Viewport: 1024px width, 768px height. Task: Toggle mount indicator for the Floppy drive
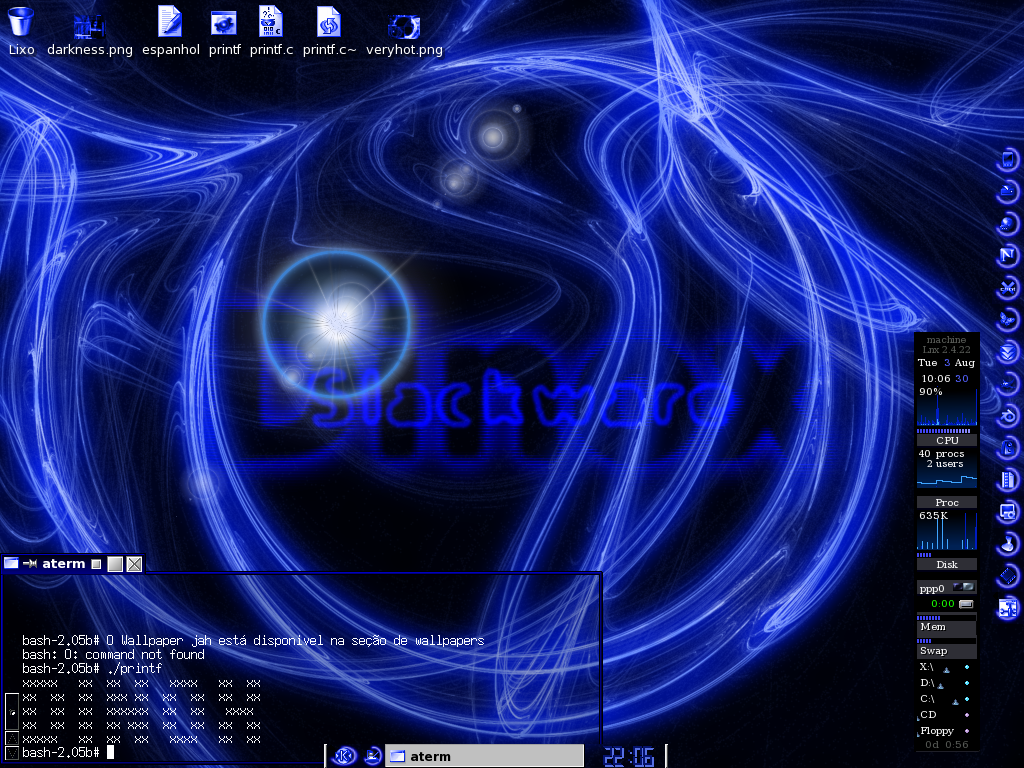pyautogui.click(x=967, y=731)
